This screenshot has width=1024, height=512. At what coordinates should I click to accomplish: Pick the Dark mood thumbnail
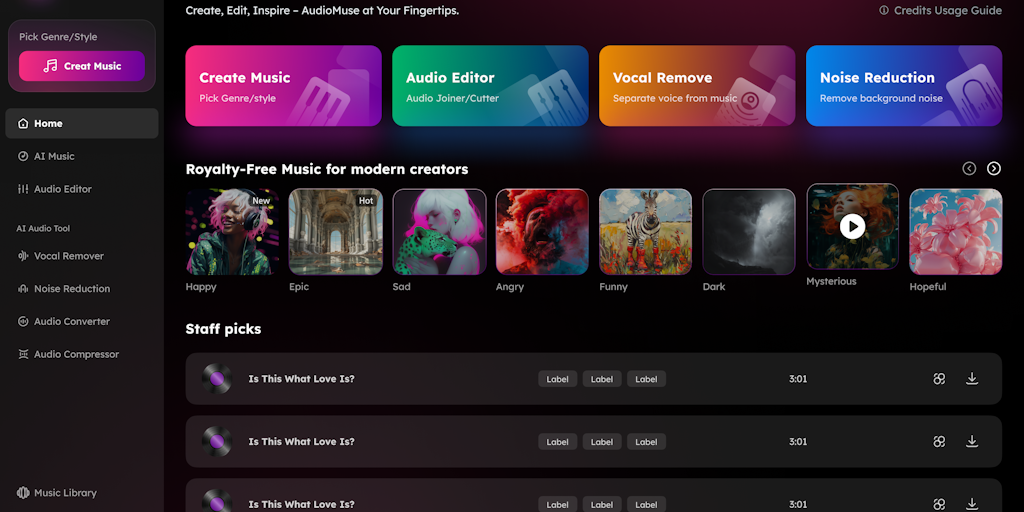749,232
